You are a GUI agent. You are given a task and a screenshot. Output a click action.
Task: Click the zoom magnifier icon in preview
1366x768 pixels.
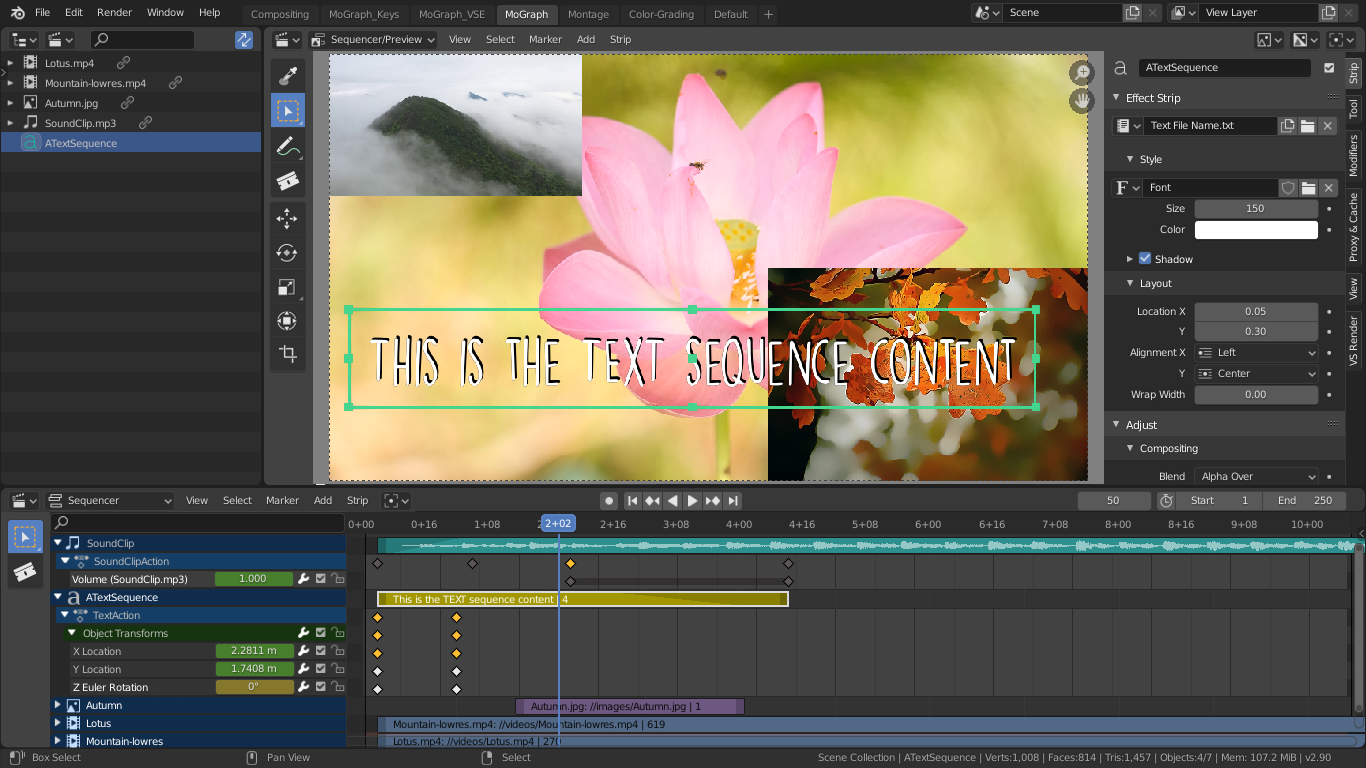tap(1082, 73)
